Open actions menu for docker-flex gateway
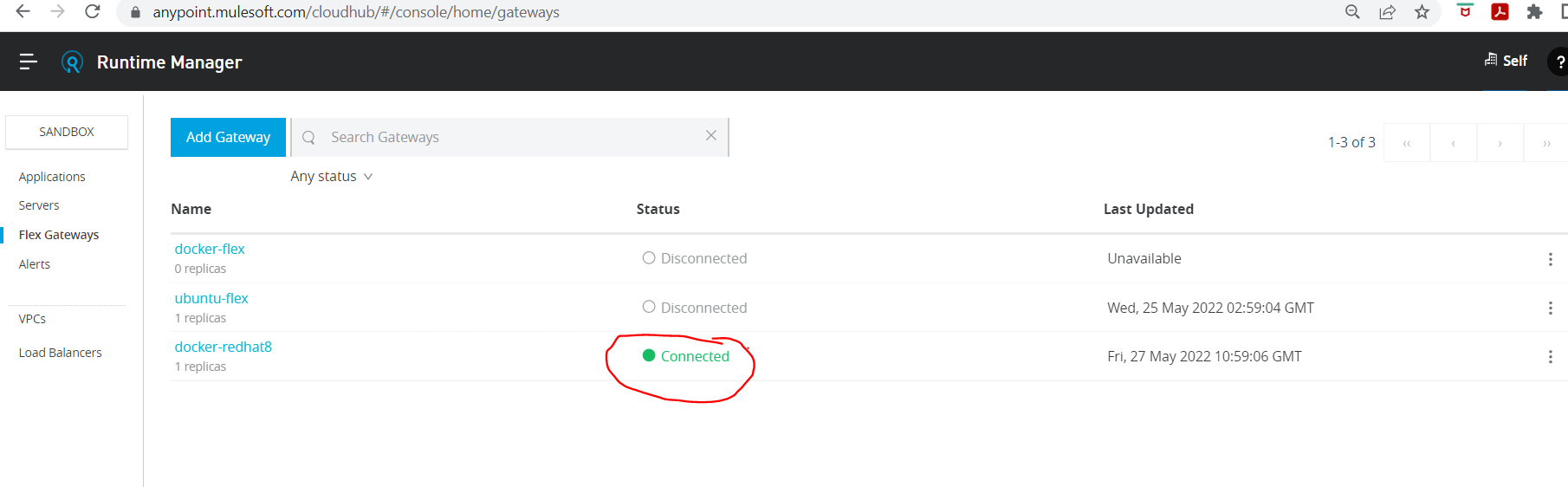The height and width of the screenshot is (487, 1568). click(1550, 259)
